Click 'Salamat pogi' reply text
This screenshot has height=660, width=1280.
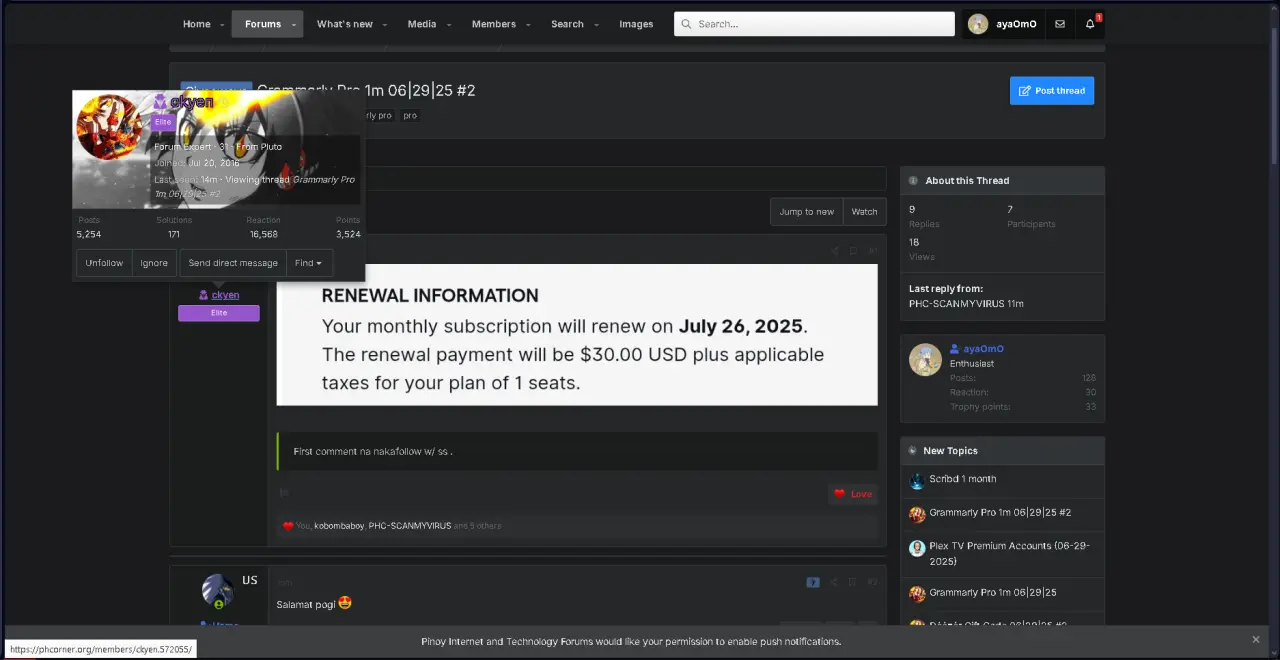point(306,604)
